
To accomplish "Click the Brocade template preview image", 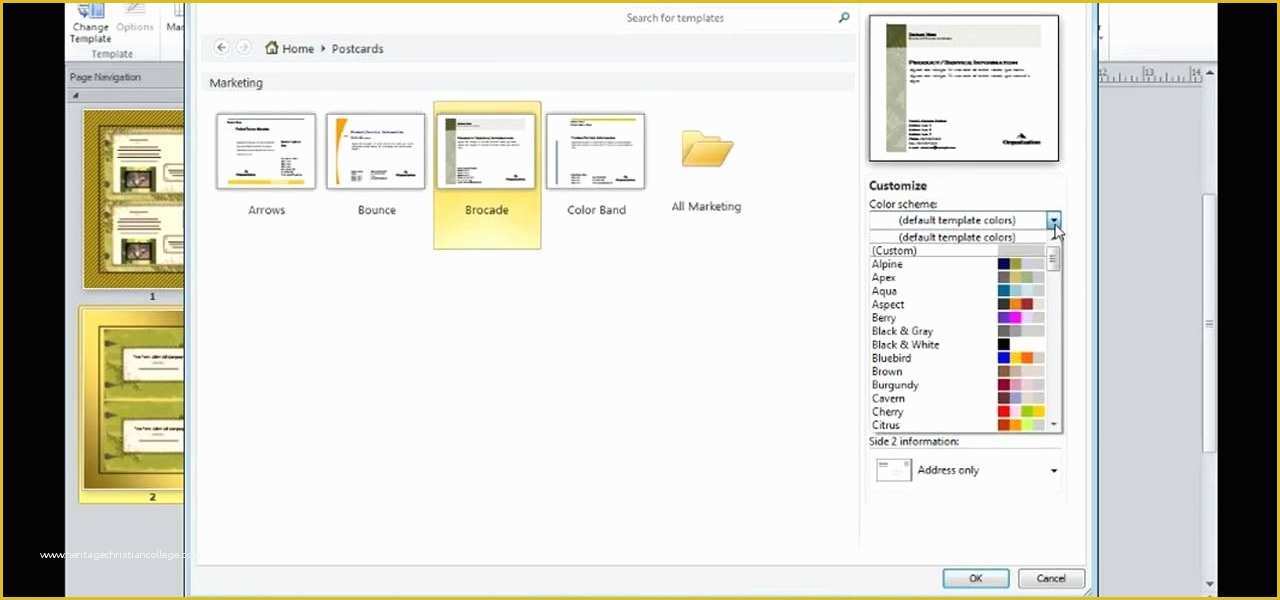I will [964, 88].
